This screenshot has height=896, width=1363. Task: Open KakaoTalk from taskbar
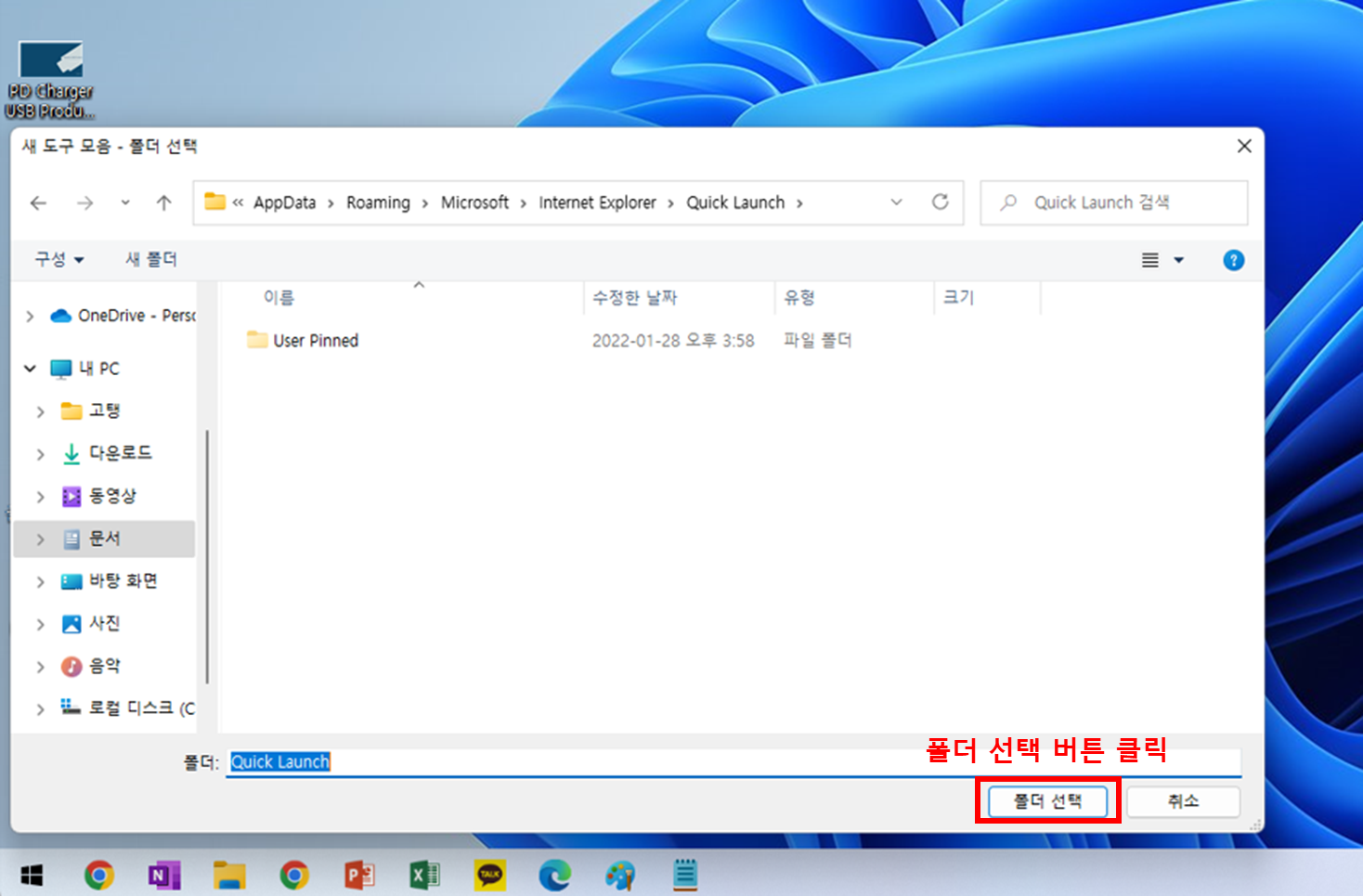point(490,875)
